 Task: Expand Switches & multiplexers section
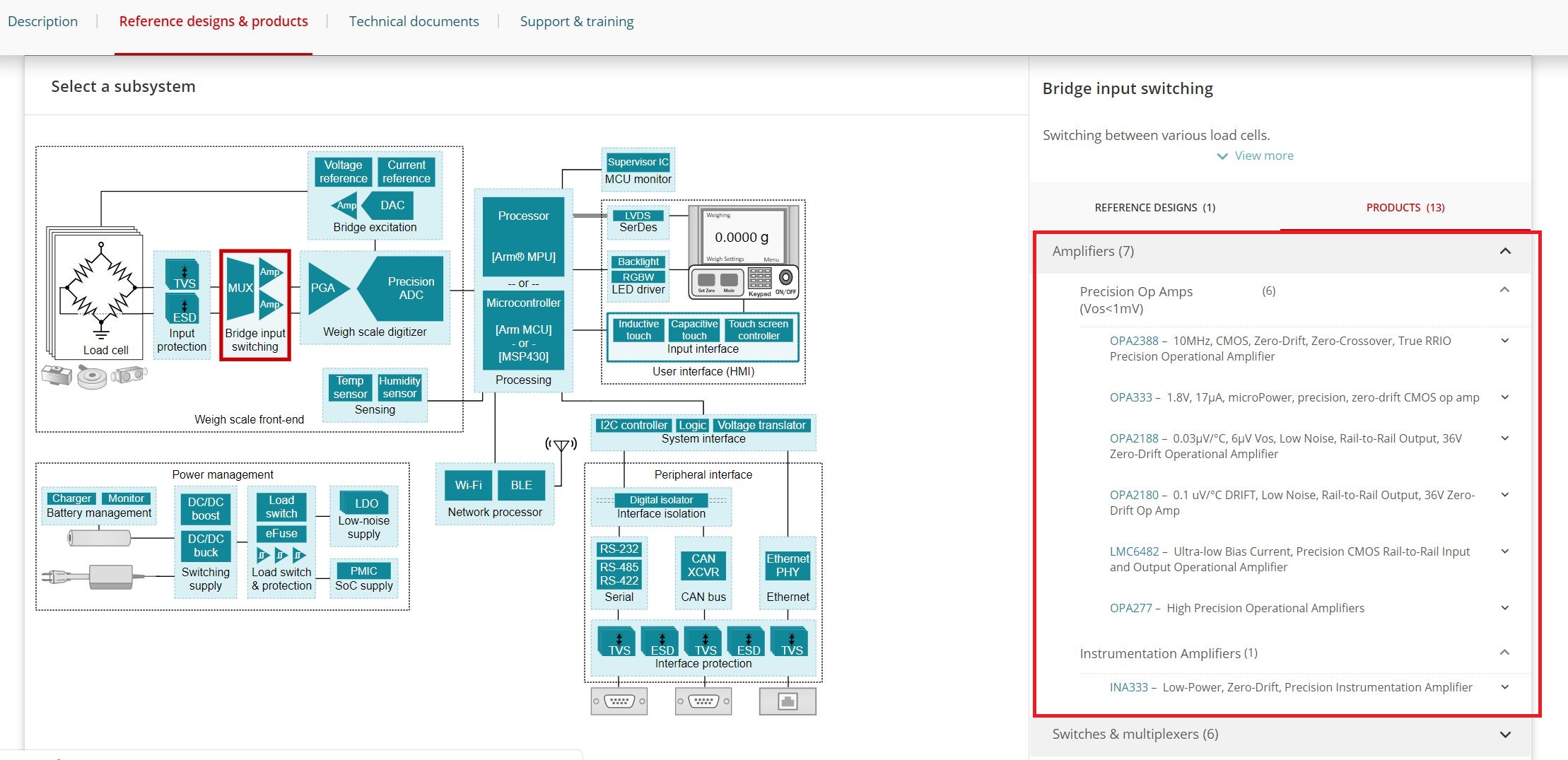pyautogui.click(x=1505, y=735)
